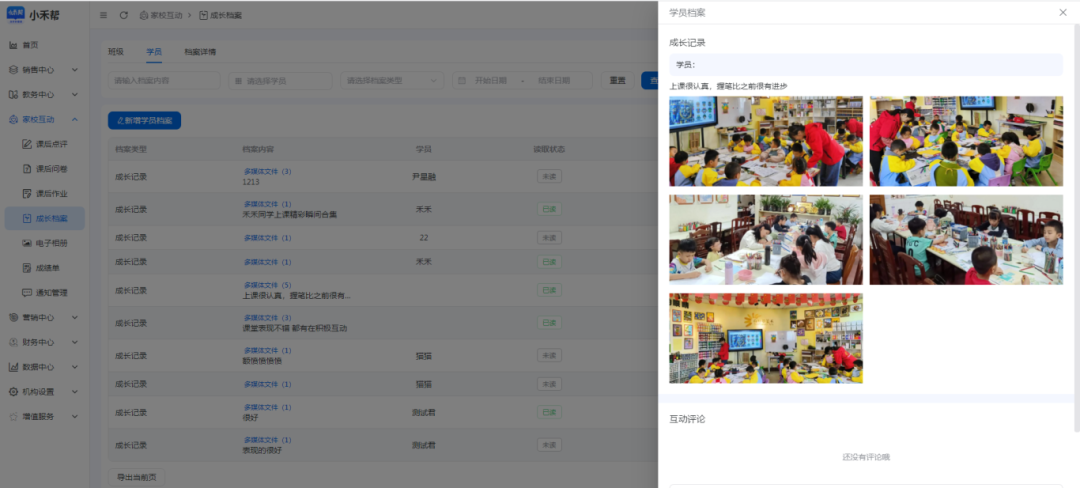The image size is (1080, 488).
Task: Expand the 机构设置 sidebar menu
Action: [x=44, y=392]
